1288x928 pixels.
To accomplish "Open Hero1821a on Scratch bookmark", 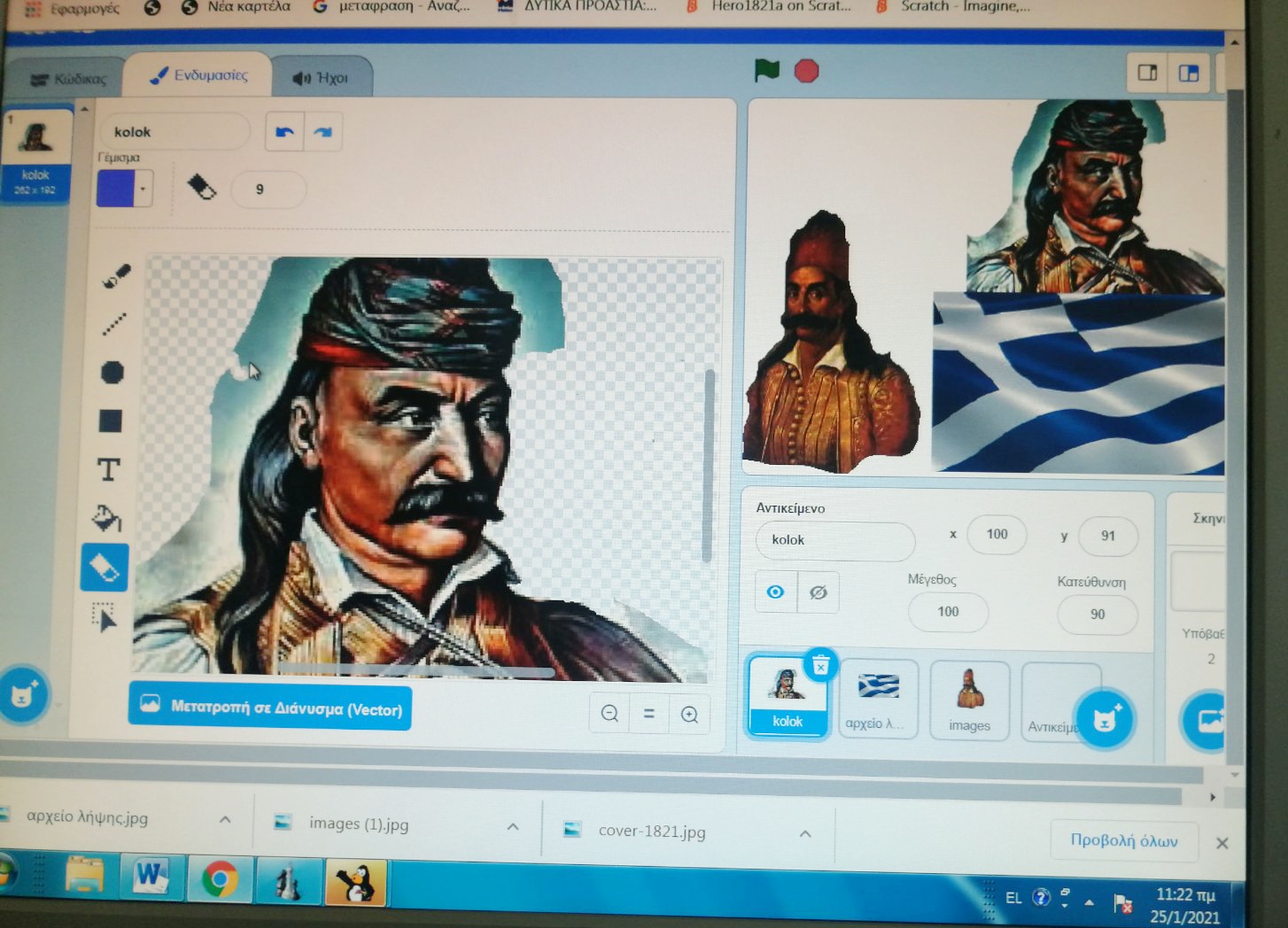I will pos(770,7).
